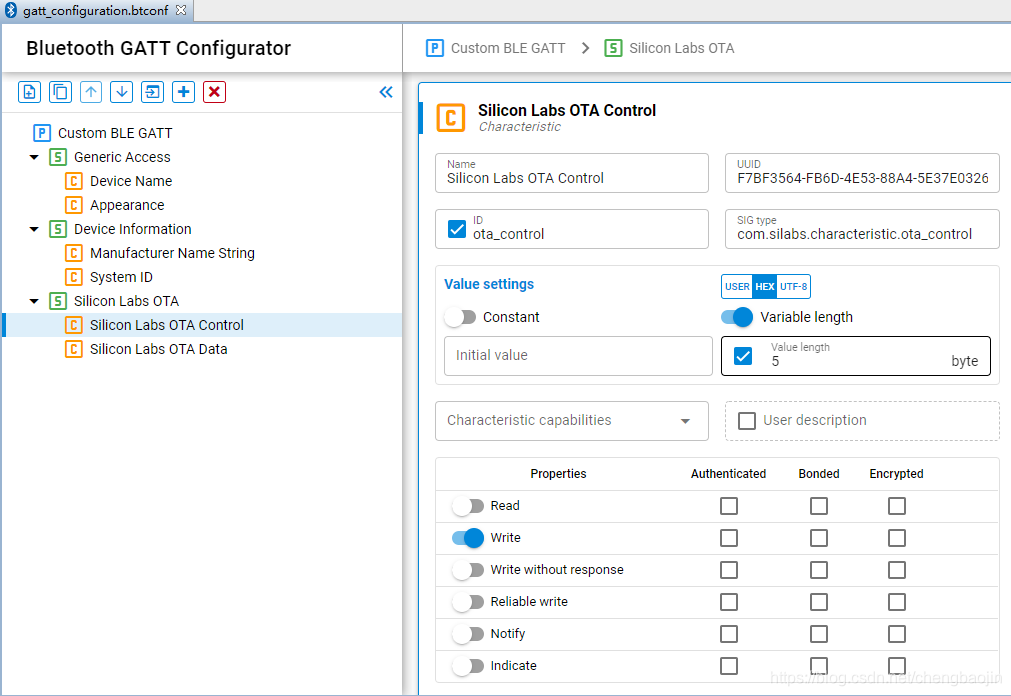Click the Initial value input field
Viewport: 1011px width, 696px height.
pos(578,356)
